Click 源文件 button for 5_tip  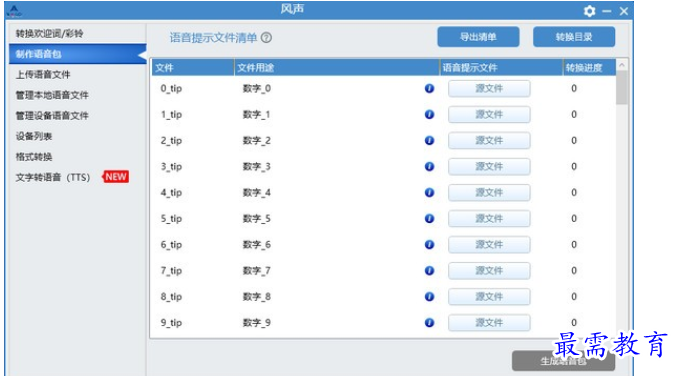click(489, 219)
